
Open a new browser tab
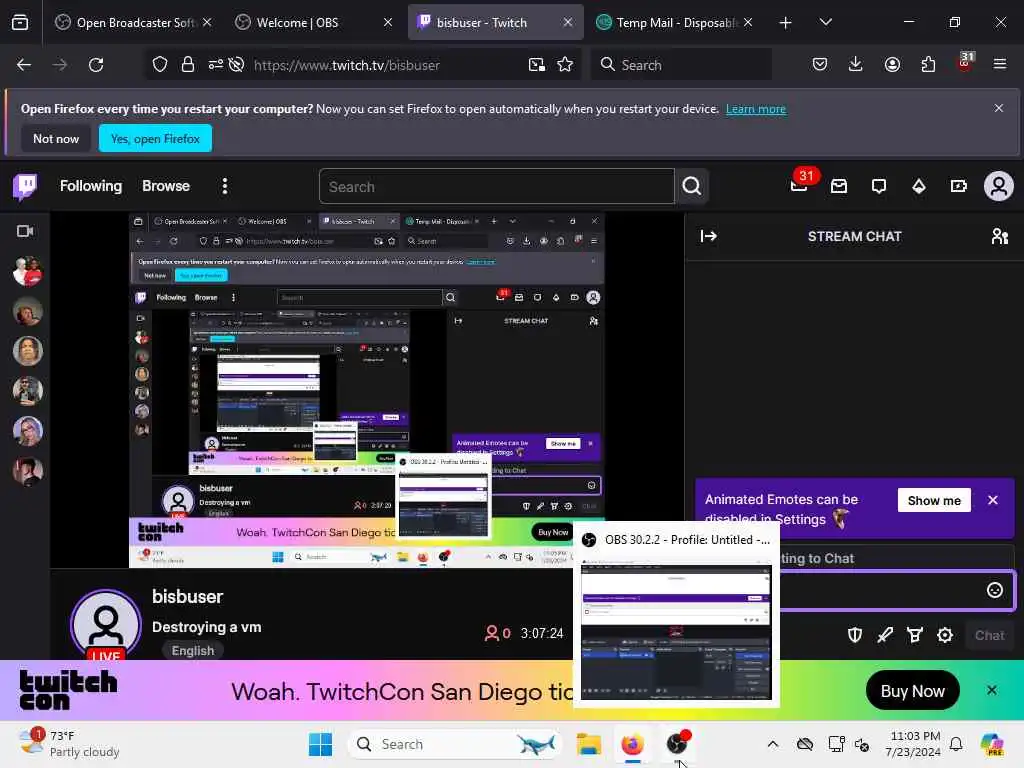coord(786,23)
